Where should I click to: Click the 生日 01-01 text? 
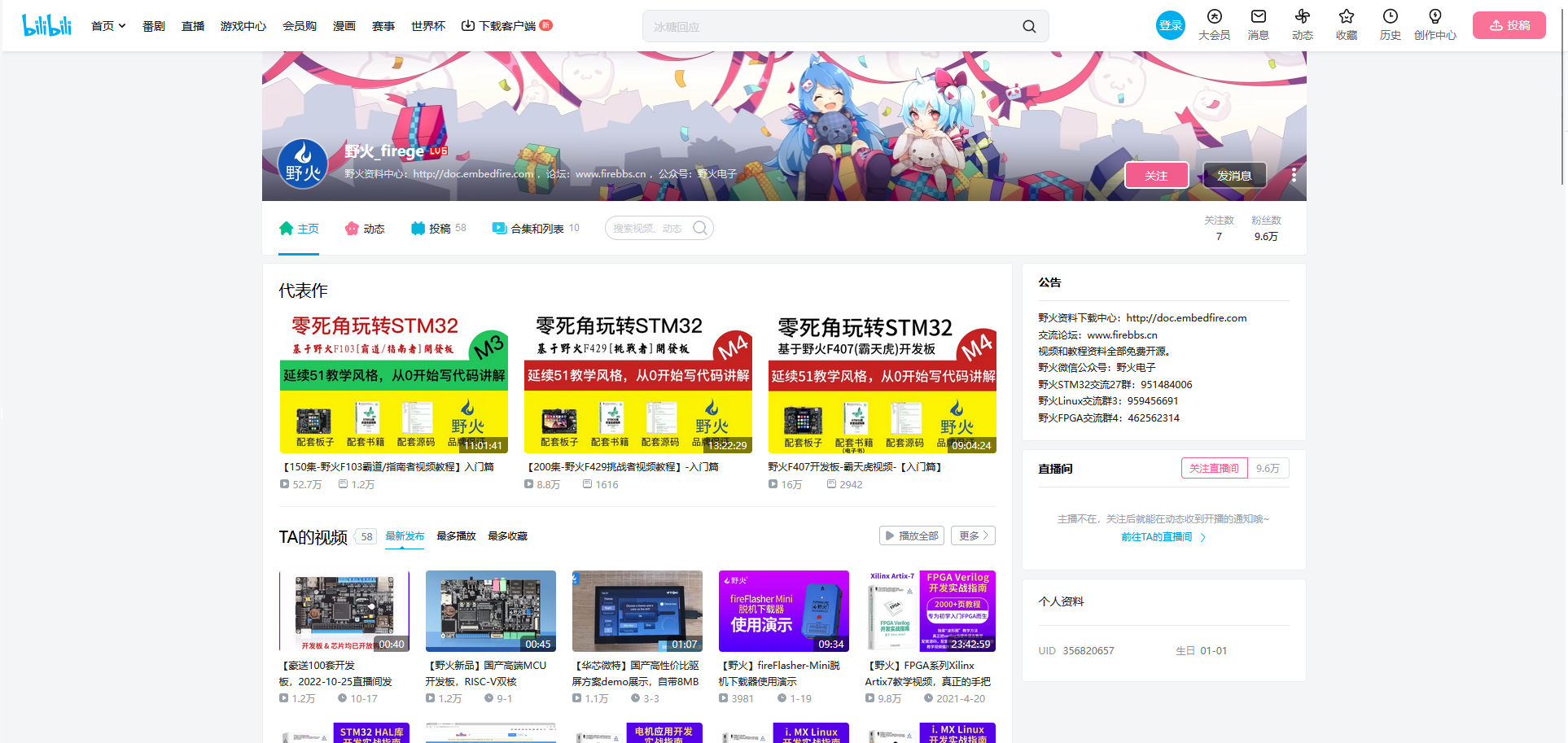pos(1201,651)
